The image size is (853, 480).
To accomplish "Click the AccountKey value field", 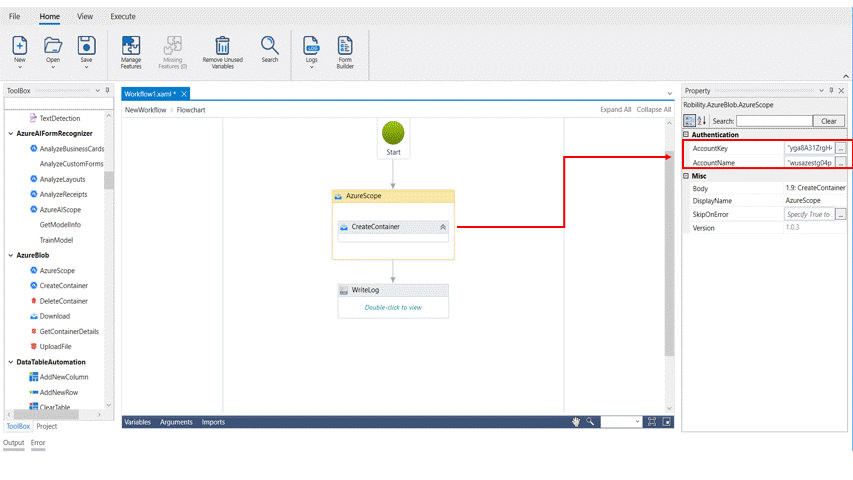I will coord(809,148).
